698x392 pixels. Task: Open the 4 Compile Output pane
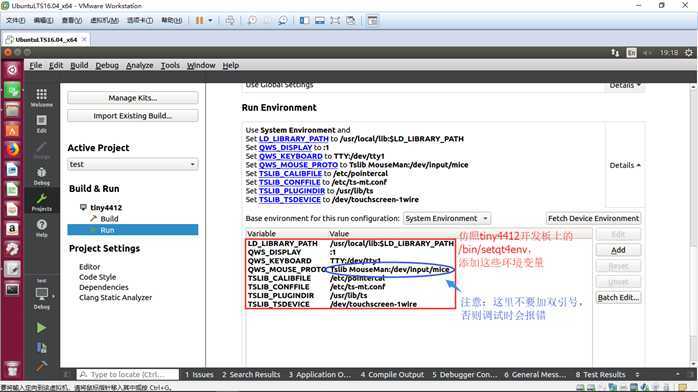tap(392, 374)
